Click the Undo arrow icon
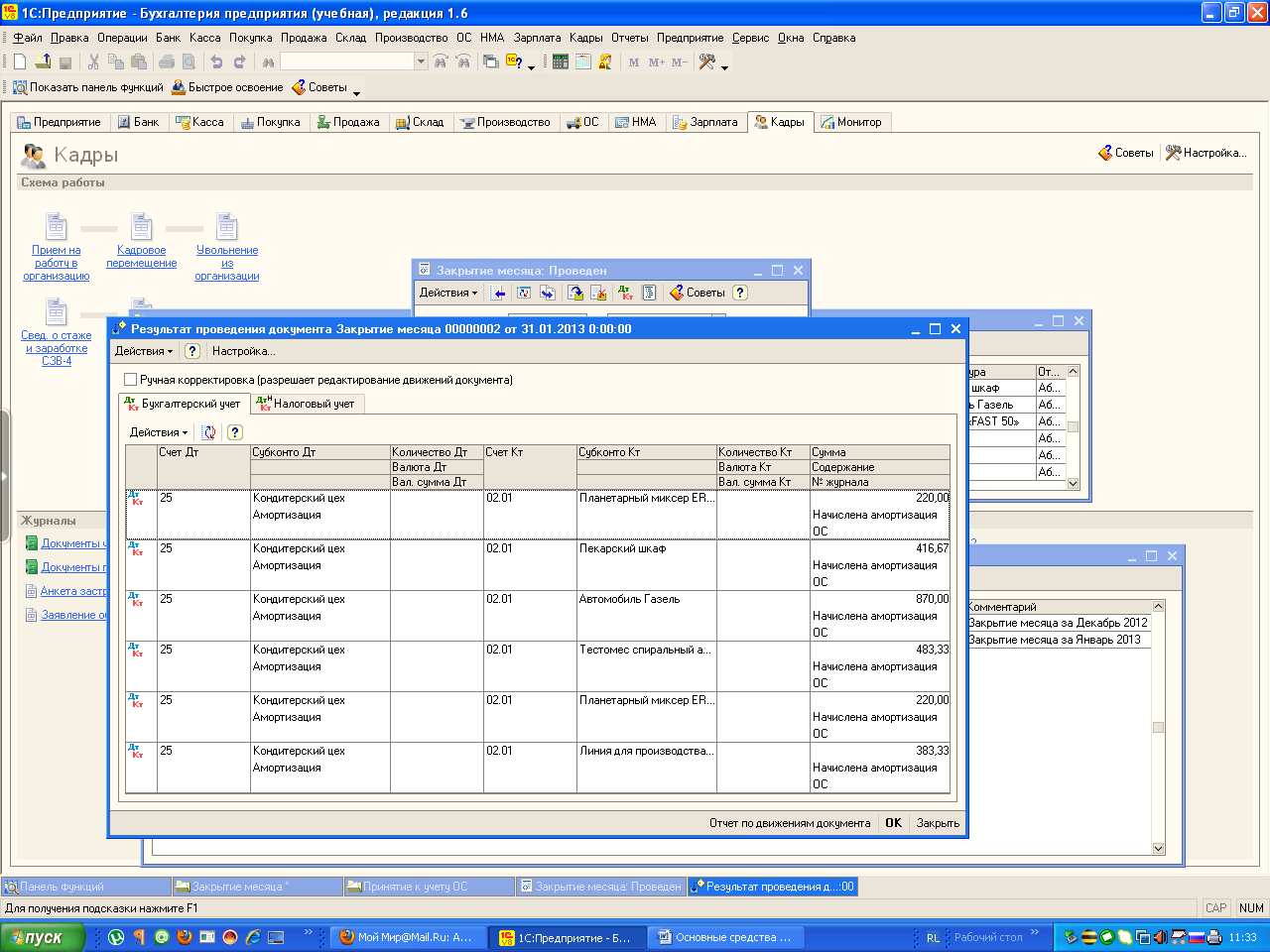The height and width of the screenshot is (952, 1270). (216, 61)
